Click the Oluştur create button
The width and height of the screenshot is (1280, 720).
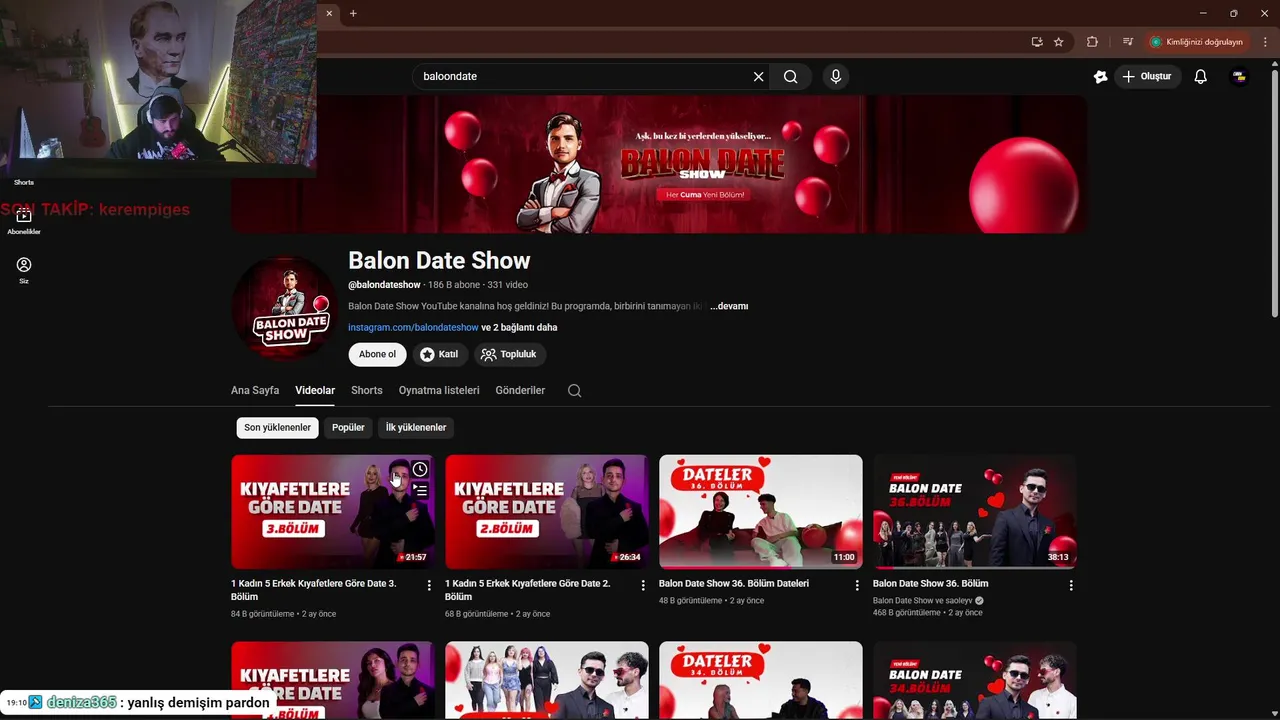[1146, 76]
